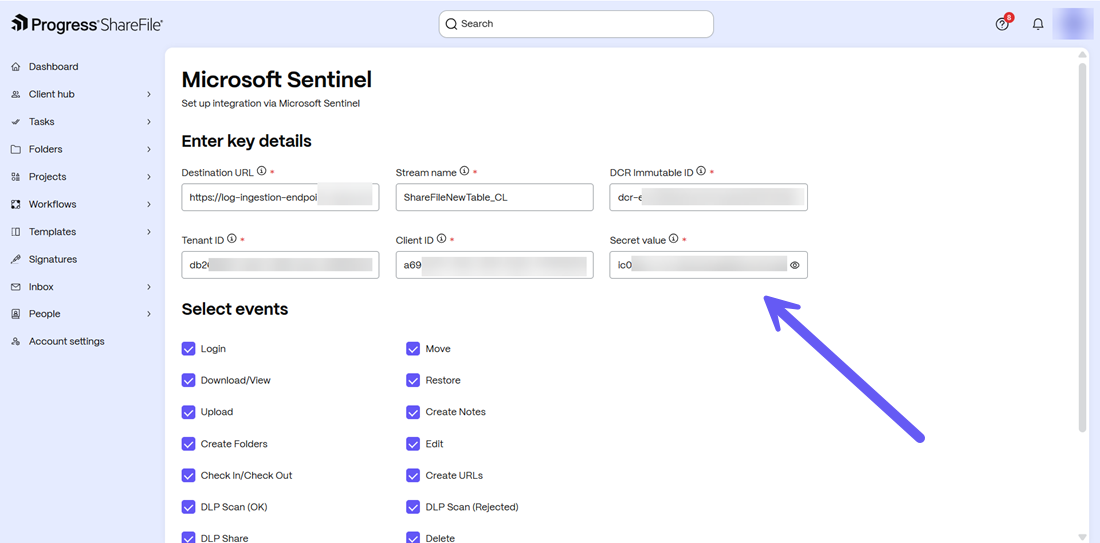The width and height of the screenshot is (1100, 543).
Task: Expand the People submenu chevron
Action: click(149, 314)
